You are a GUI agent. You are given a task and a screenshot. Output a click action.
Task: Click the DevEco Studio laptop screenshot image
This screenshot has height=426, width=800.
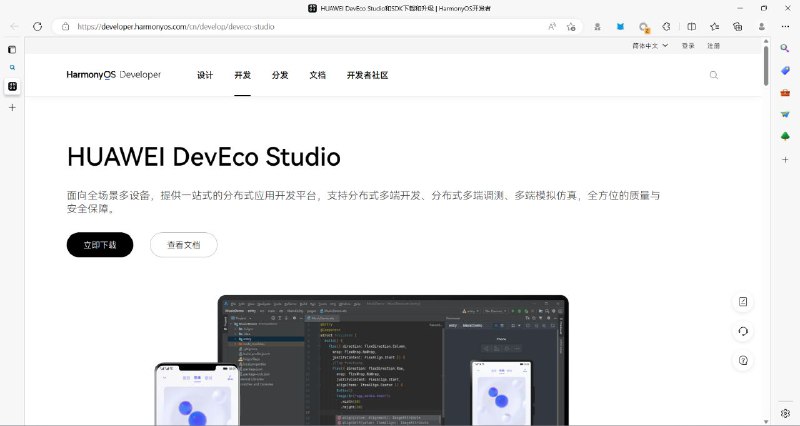click(x=393, y=360)
